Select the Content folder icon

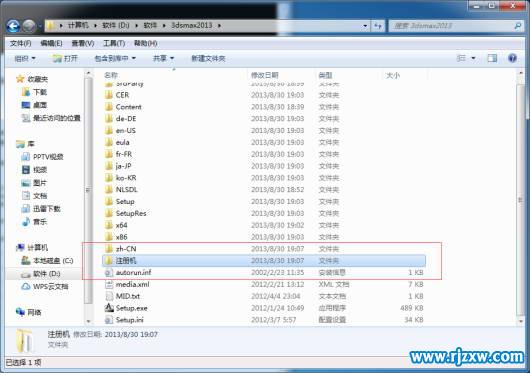(x=109, y=107)
